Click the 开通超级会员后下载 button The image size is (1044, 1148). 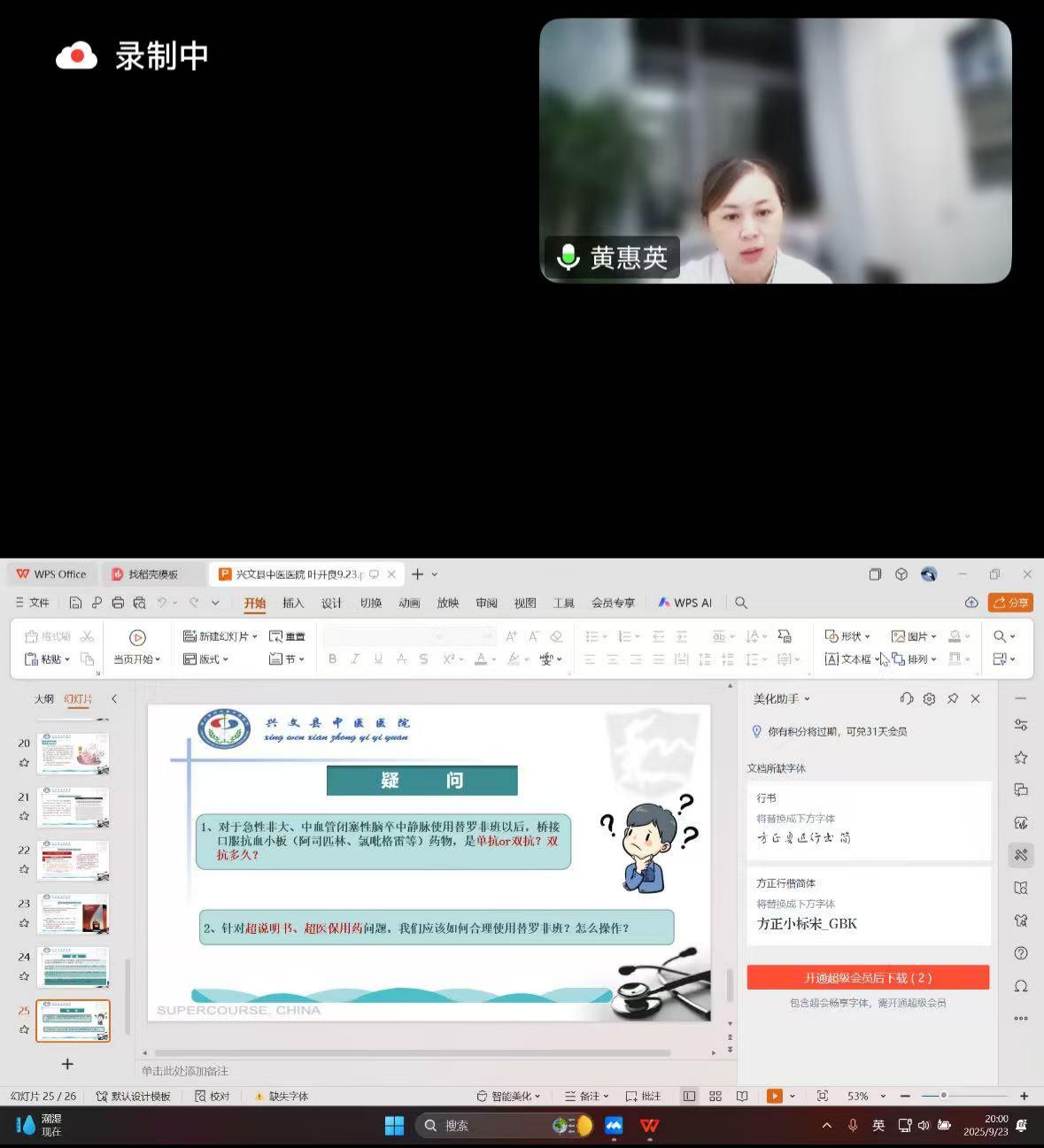[869, 977]
